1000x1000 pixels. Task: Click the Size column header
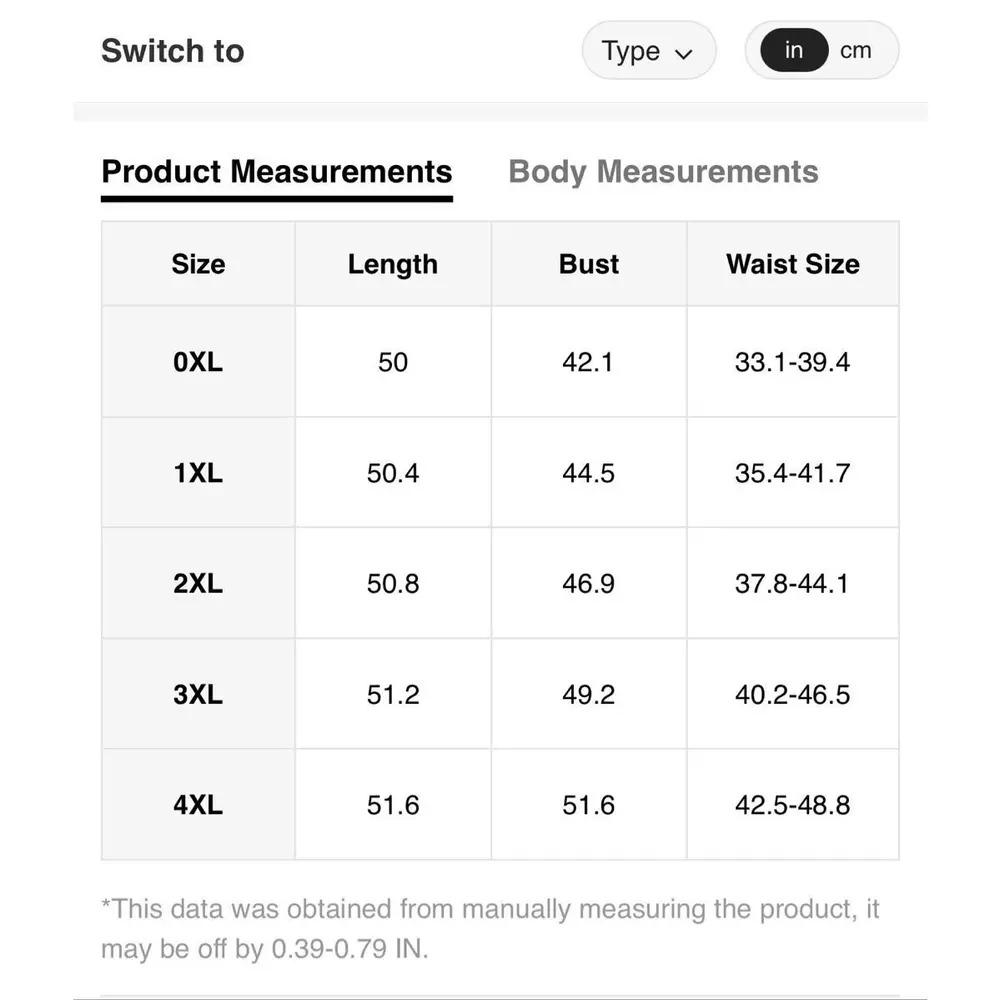pyautogui.click(x=198, y=264)
